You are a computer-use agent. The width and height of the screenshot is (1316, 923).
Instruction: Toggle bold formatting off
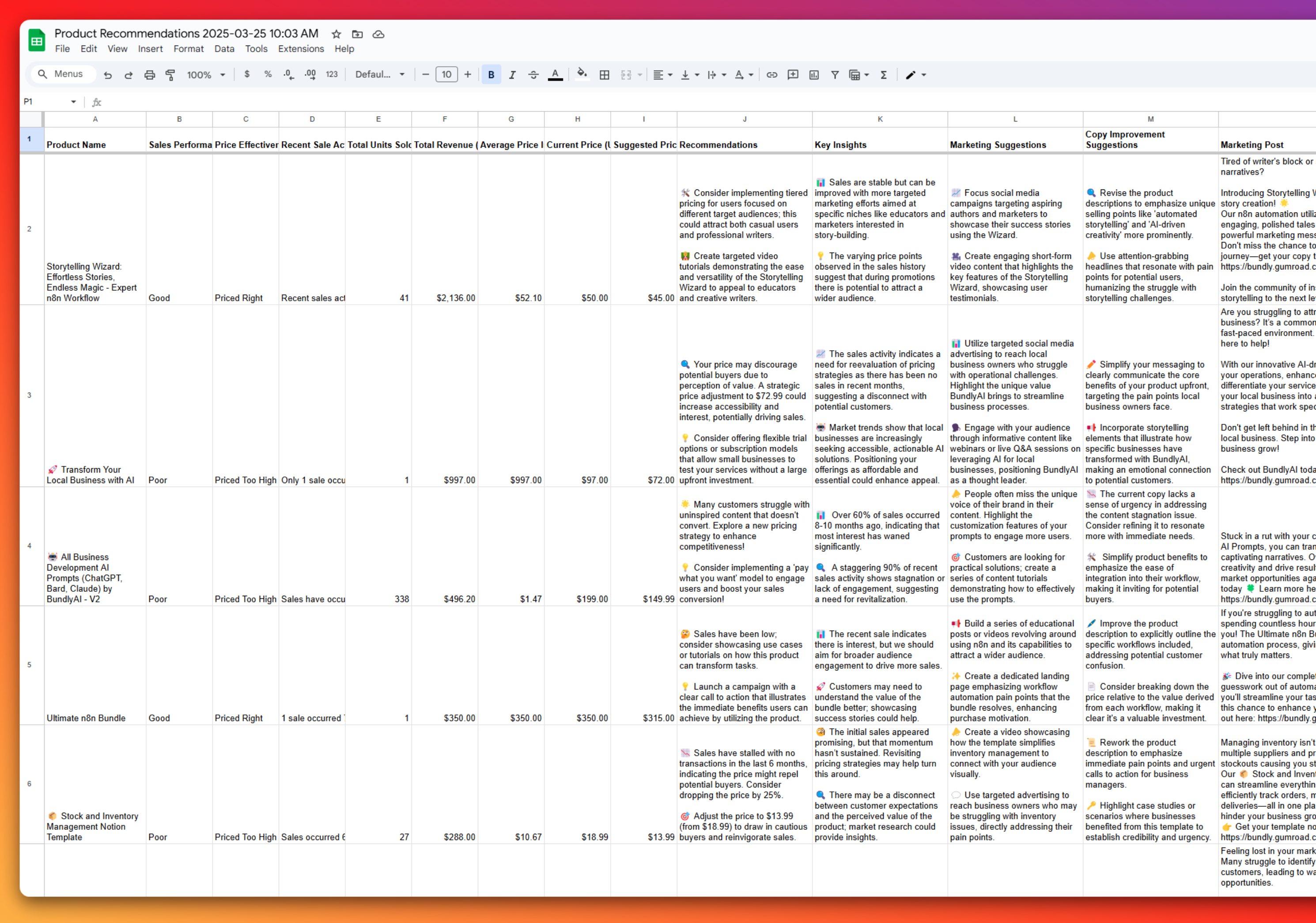(x=491, y=75)
